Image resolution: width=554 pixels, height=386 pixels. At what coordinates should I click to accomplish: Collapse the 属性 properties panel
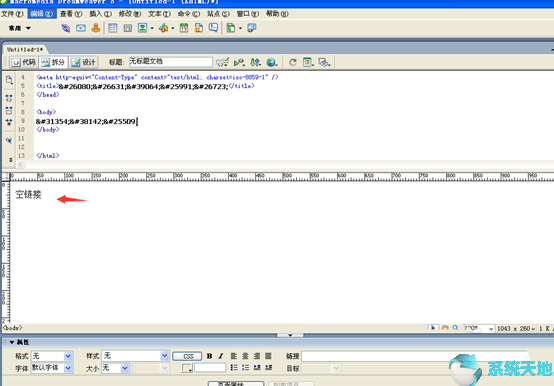click(x=12, y=342)
